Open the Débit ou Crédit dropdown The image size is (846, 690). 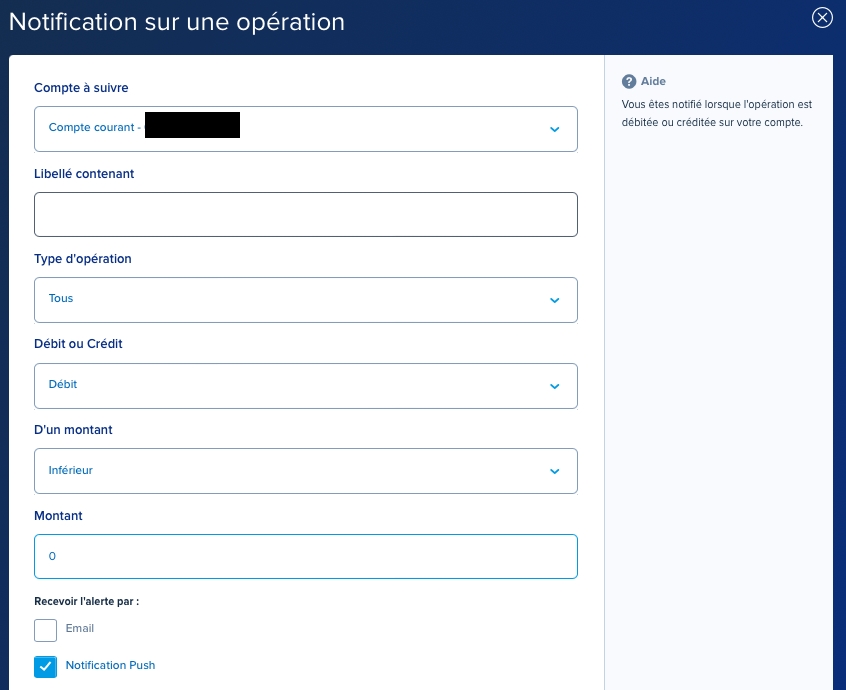[306, 386]
